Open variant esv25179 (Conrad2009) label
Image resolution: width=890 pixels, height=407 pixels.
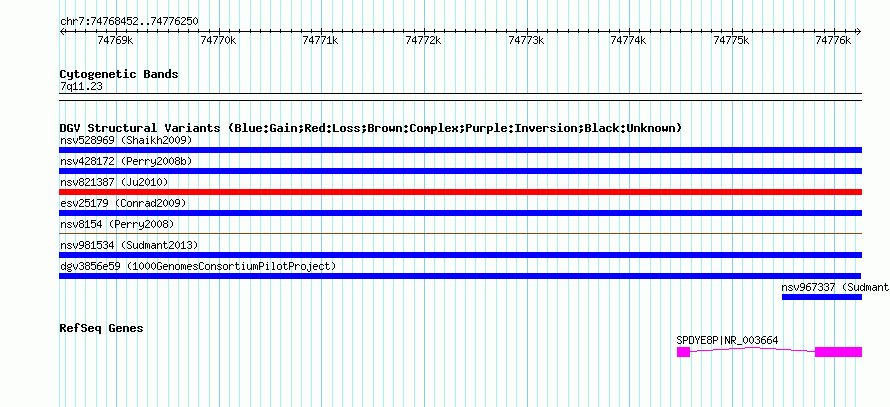click(x=123, y=203)
